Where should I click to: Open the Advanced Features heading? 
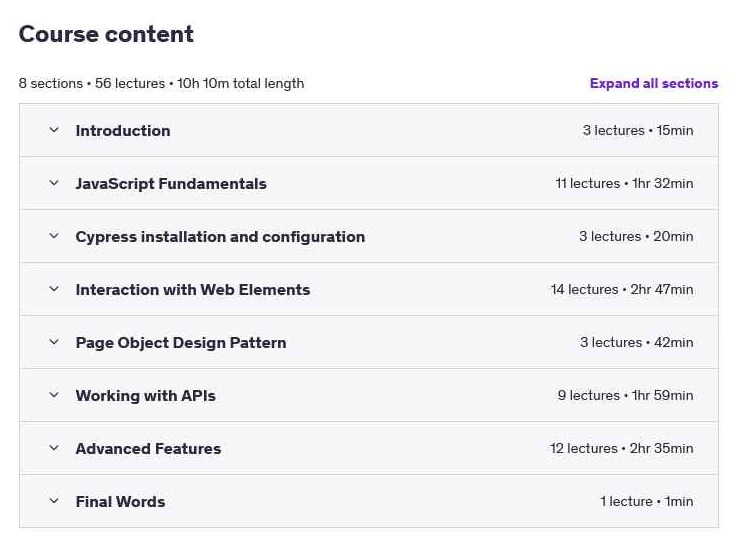click(x=148, y=449)
